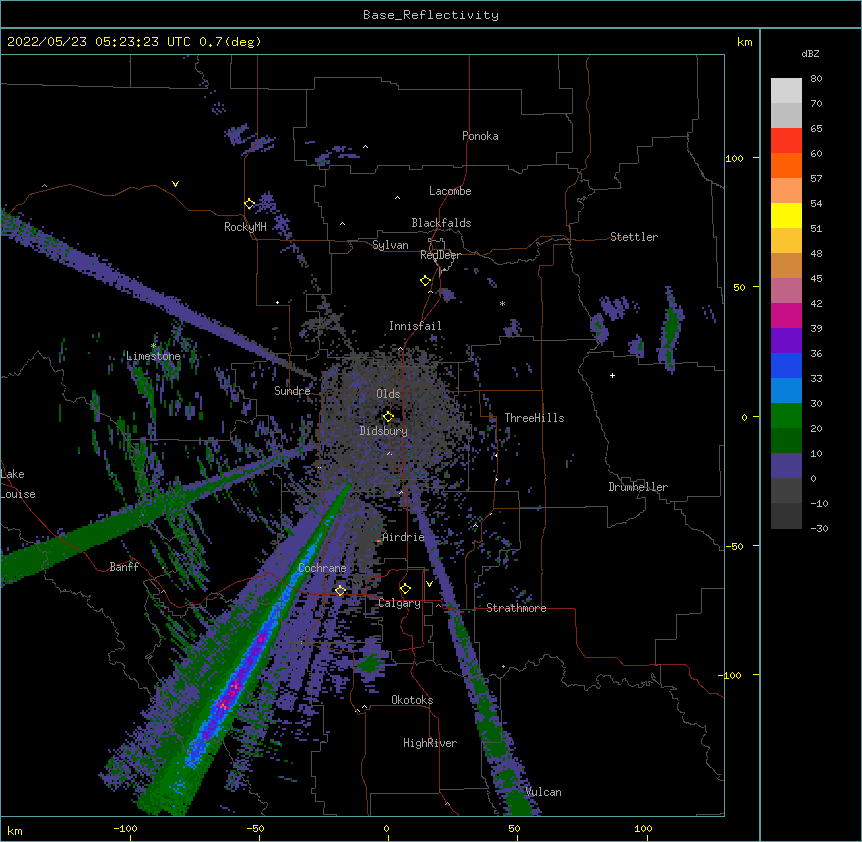The image size is (862, 842).
Task: Click the -30 value at bottom of dBZ scale
Action: click(819, 528)
